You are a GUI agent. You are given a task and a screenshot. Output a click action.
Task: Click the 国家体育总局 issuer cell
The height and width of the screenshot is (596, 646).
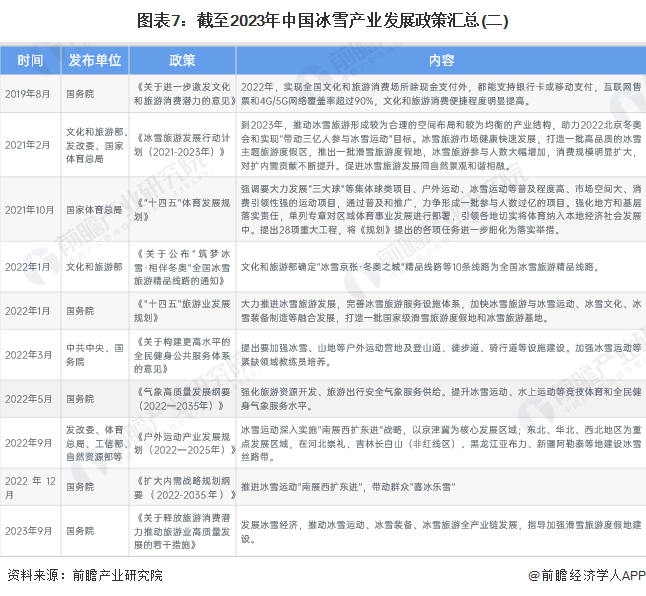coord(94,210)
